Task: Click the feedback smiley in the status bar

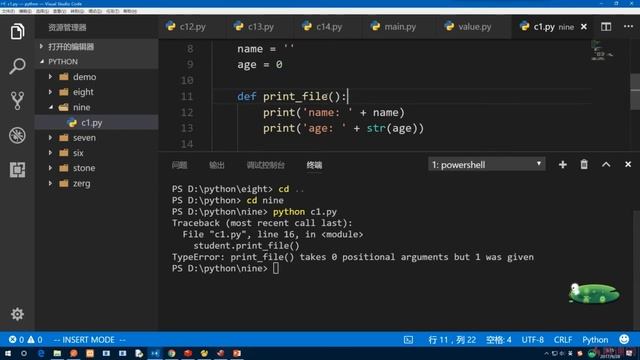Action: coord(624,339)
